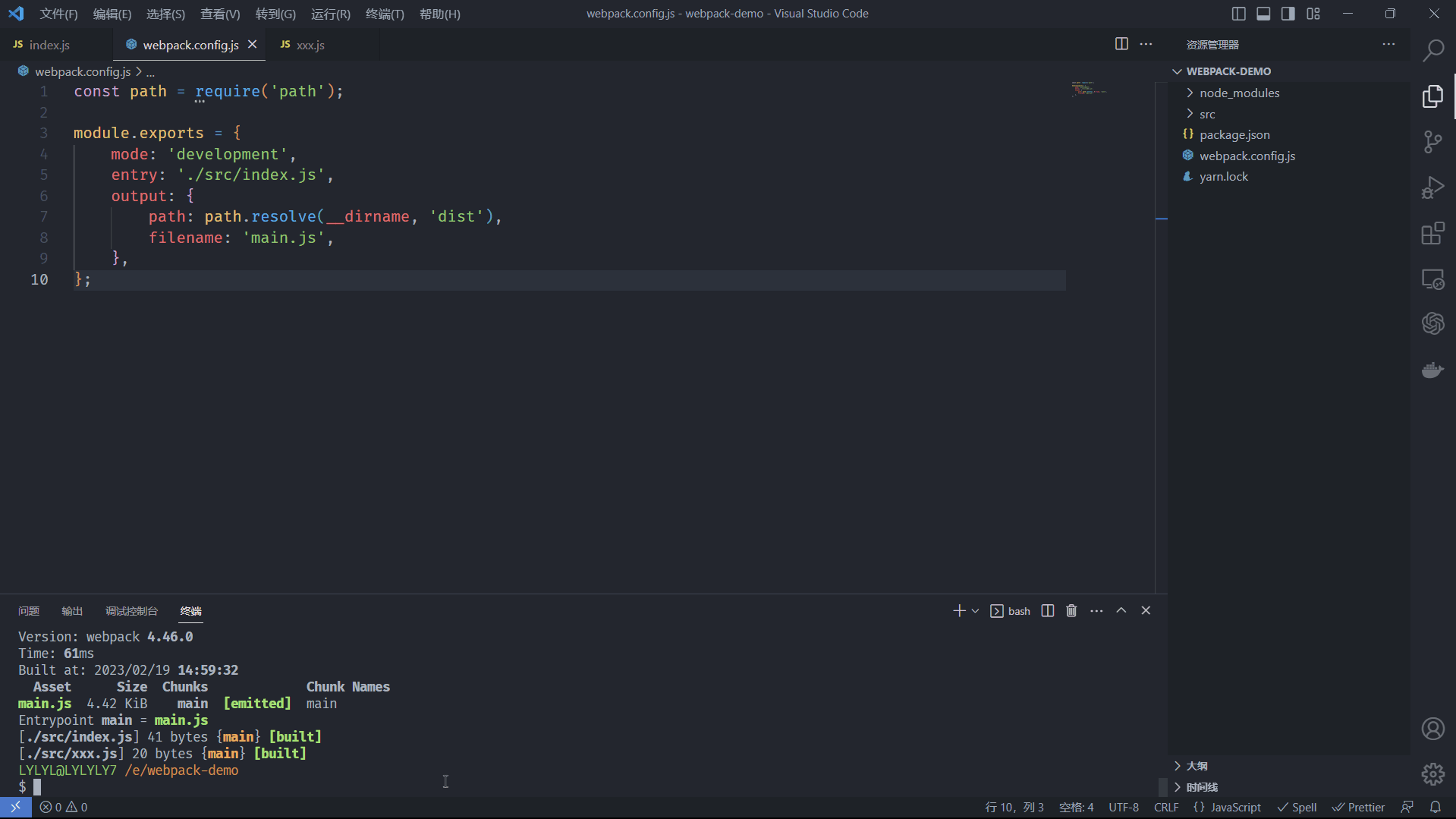Open the Extensions view
The image size is (1456, 819).
tap(1432, 233)
